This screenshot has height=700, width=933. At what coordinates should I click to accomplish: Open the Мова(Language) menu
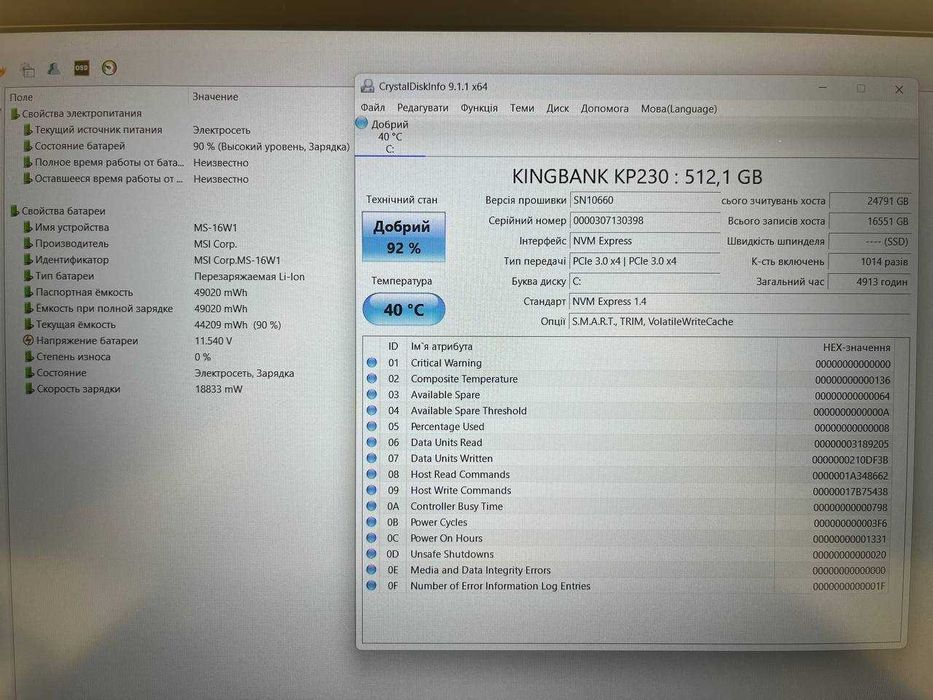click(679, 109)
